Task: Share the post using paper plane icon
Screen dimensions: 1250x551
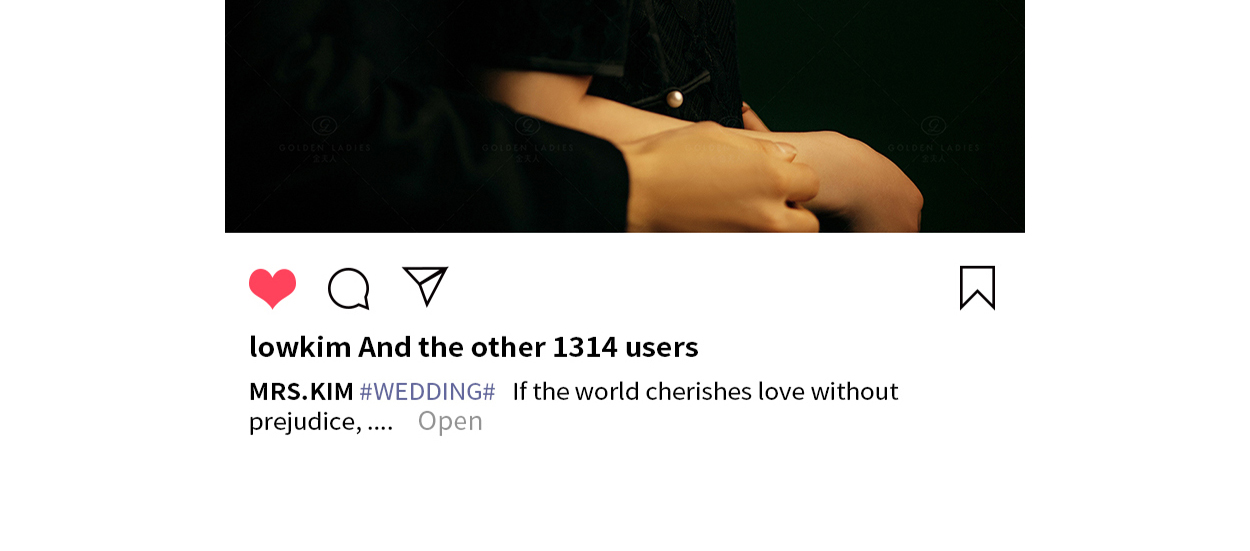Action: tap(425, 286)
